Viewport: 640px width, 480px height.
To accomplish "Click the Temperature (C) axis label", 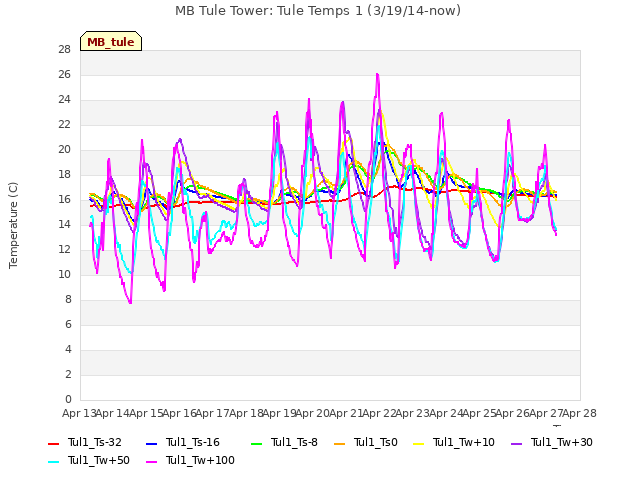I will click(13, 225).
